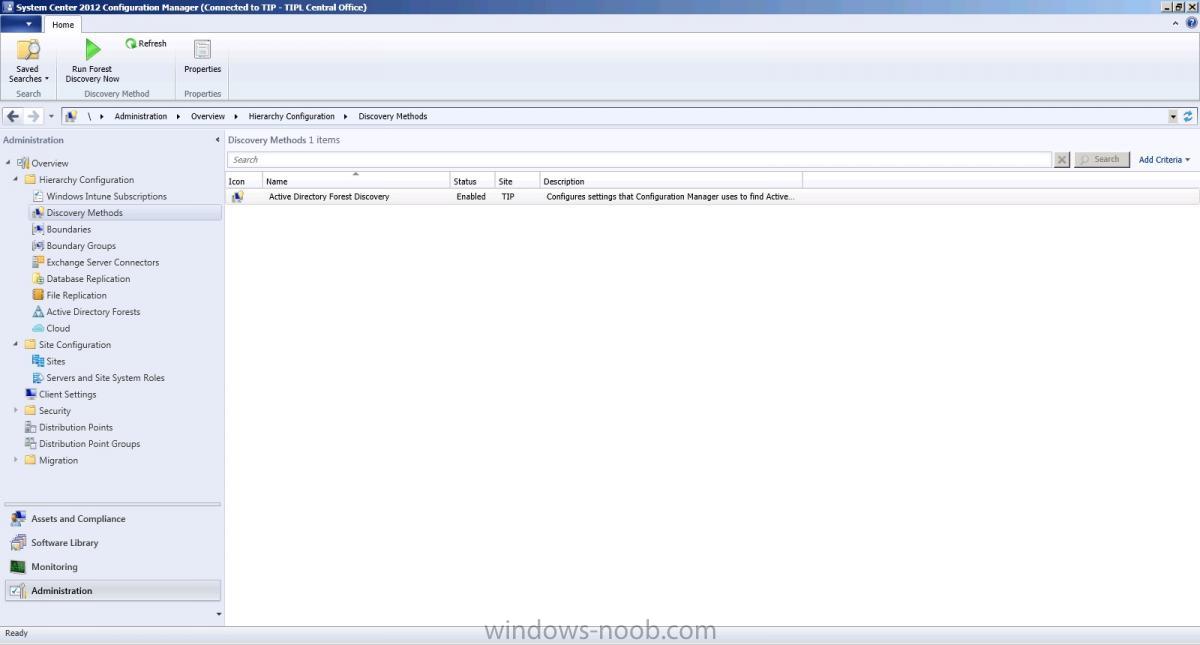This screenshot has width=1200, height=645.
Task: Select Administration in the breadcrumb path
Action: (x=141, y=116)
